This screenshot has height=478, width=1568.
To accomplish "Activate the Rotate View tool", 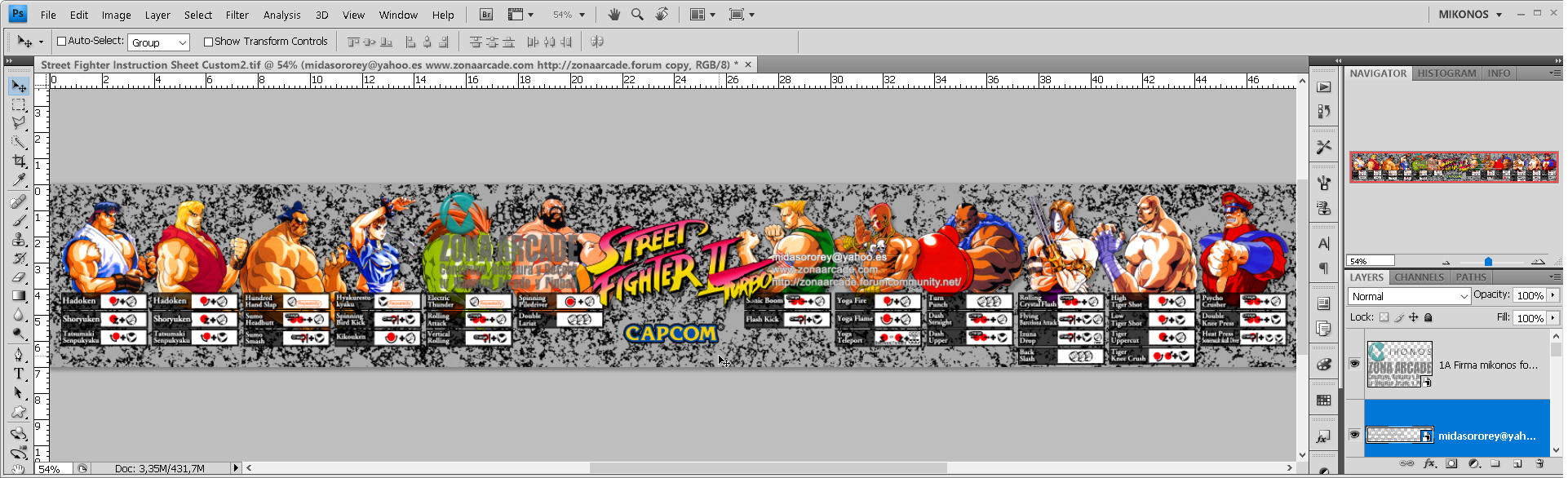I will [x=662, y=15].
